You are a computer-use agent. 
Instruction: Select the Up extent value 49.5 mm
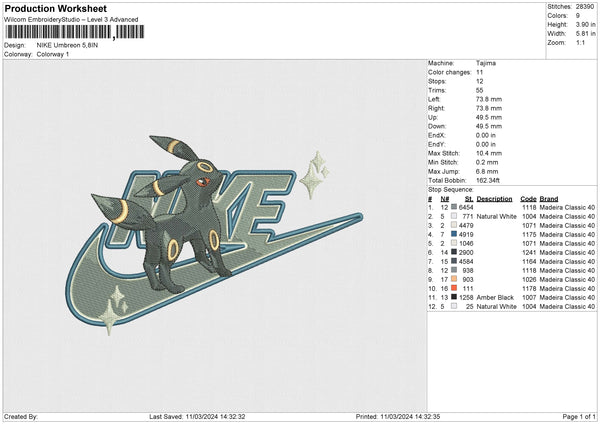(x=489, y=117)
